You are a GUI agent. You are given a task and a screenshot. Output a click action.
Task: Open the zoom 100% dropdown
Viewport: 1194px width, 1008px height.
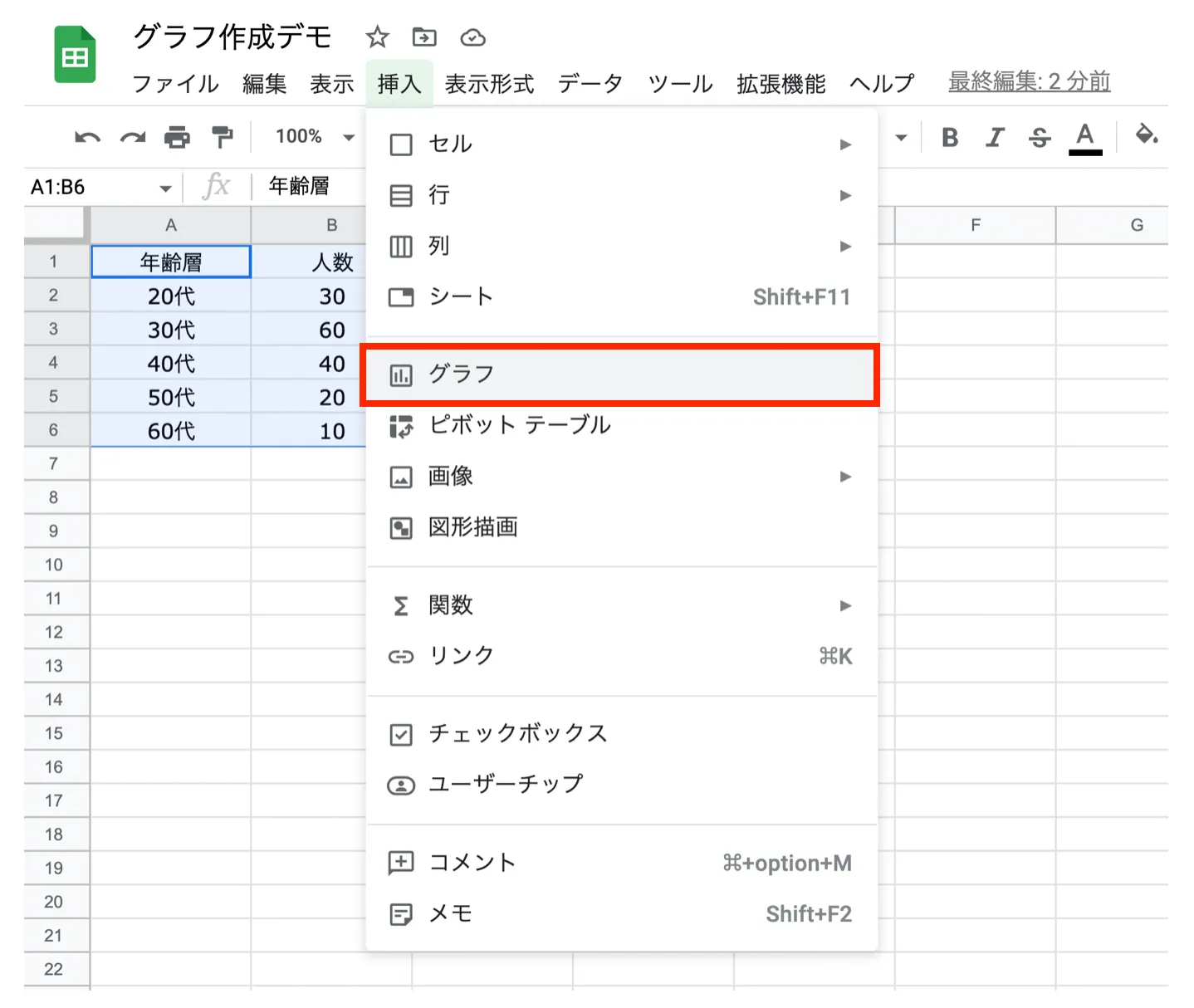(314, 136)
